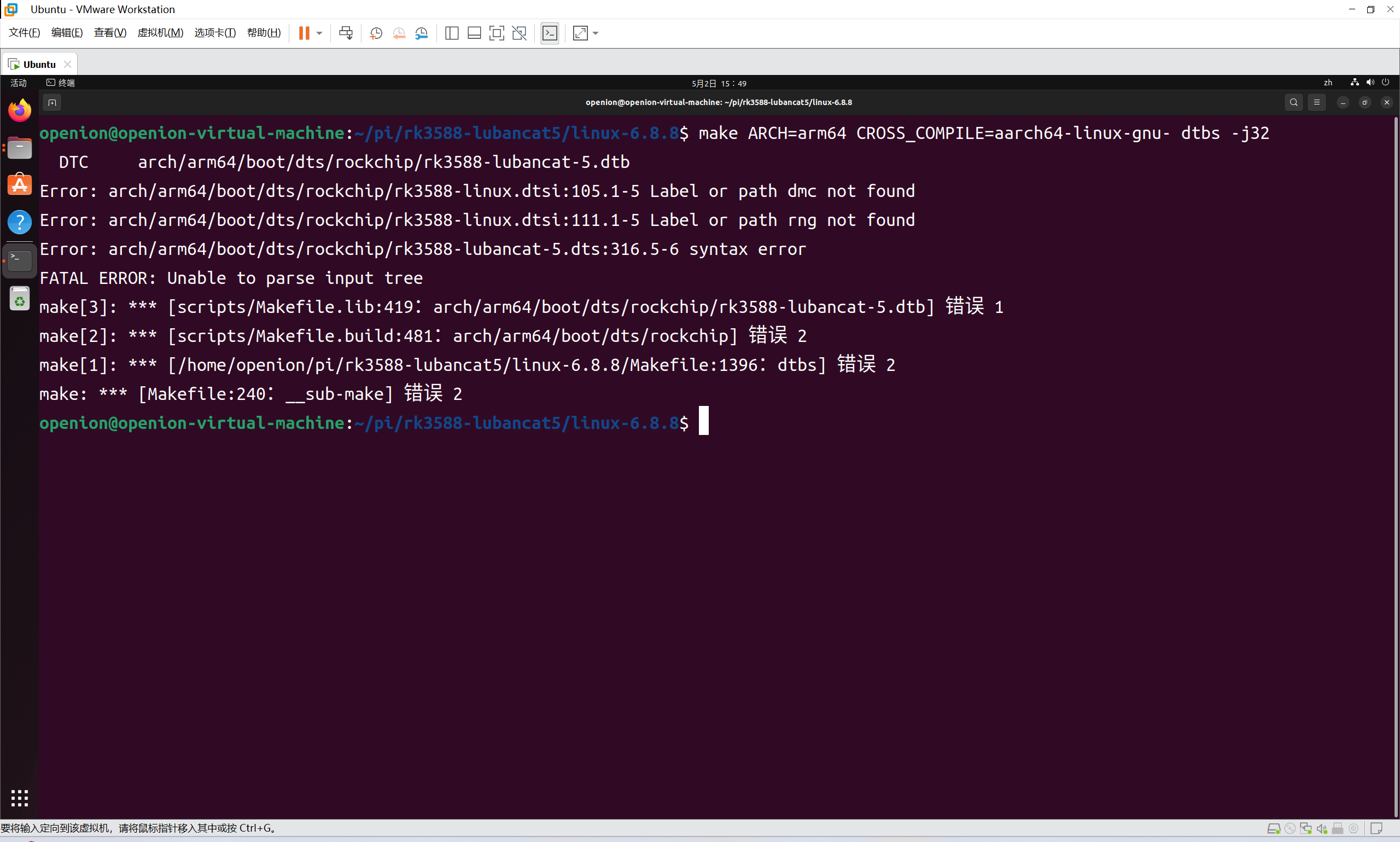
Task: Open the snapshot manager with the wrench clock icon
Action: click(421, 33)
